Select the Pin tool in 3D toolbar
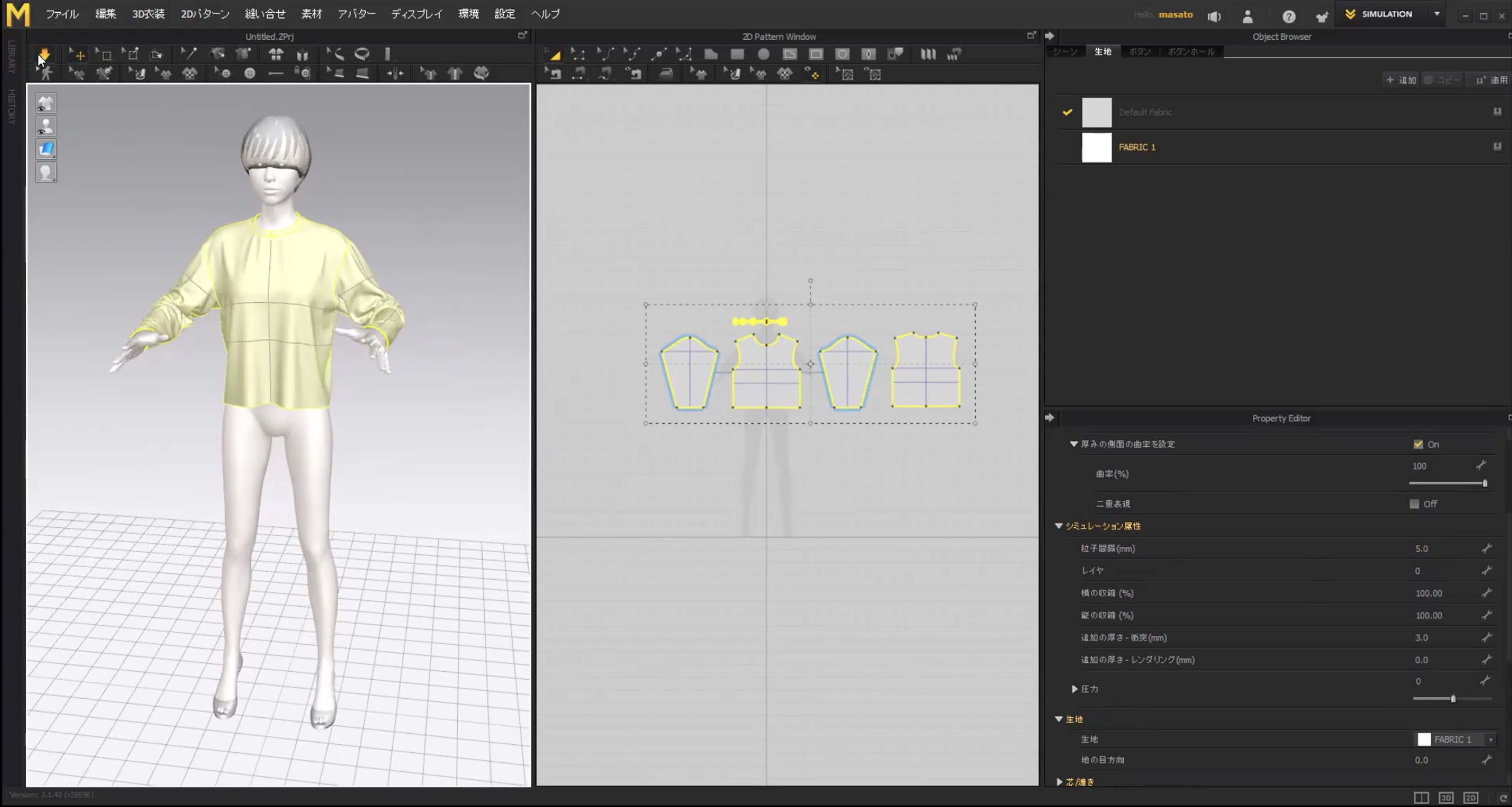Viewport: 1512px width, 807px height. tap(188, 54)
